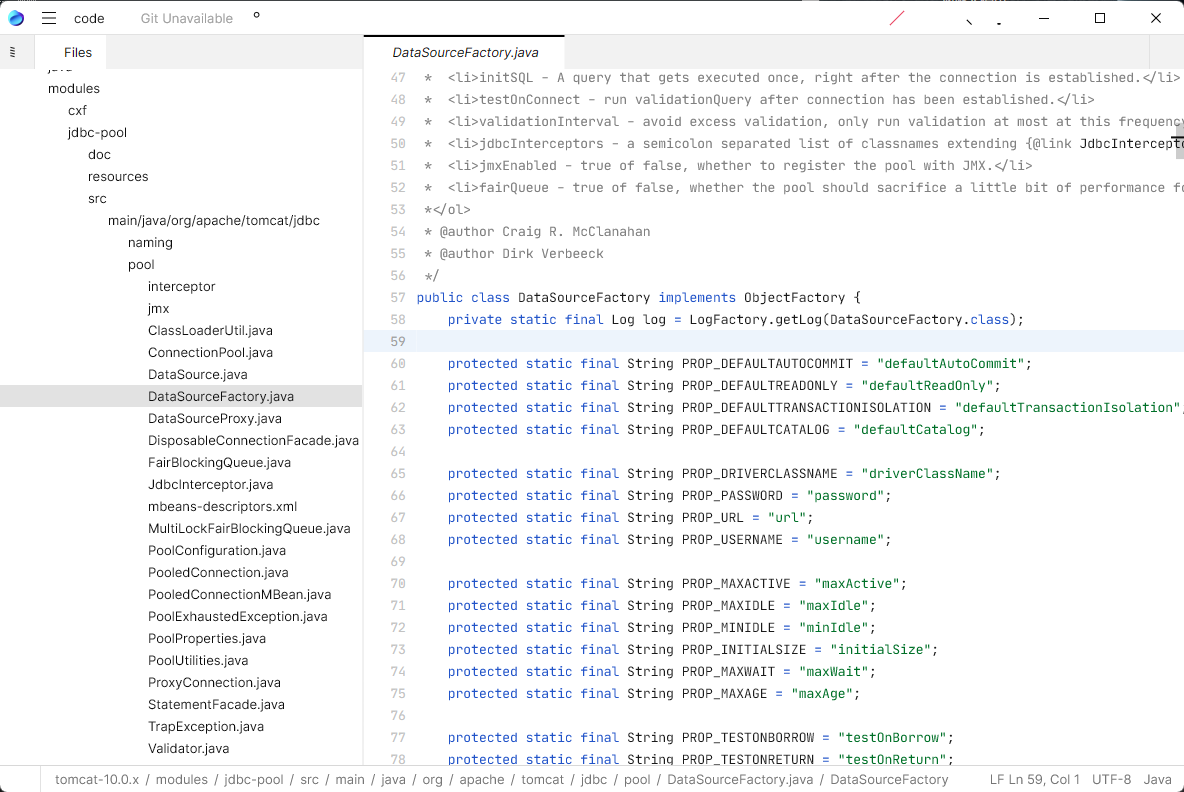Expand the interceptor folder
The image size is (1184, 792).
181,286
